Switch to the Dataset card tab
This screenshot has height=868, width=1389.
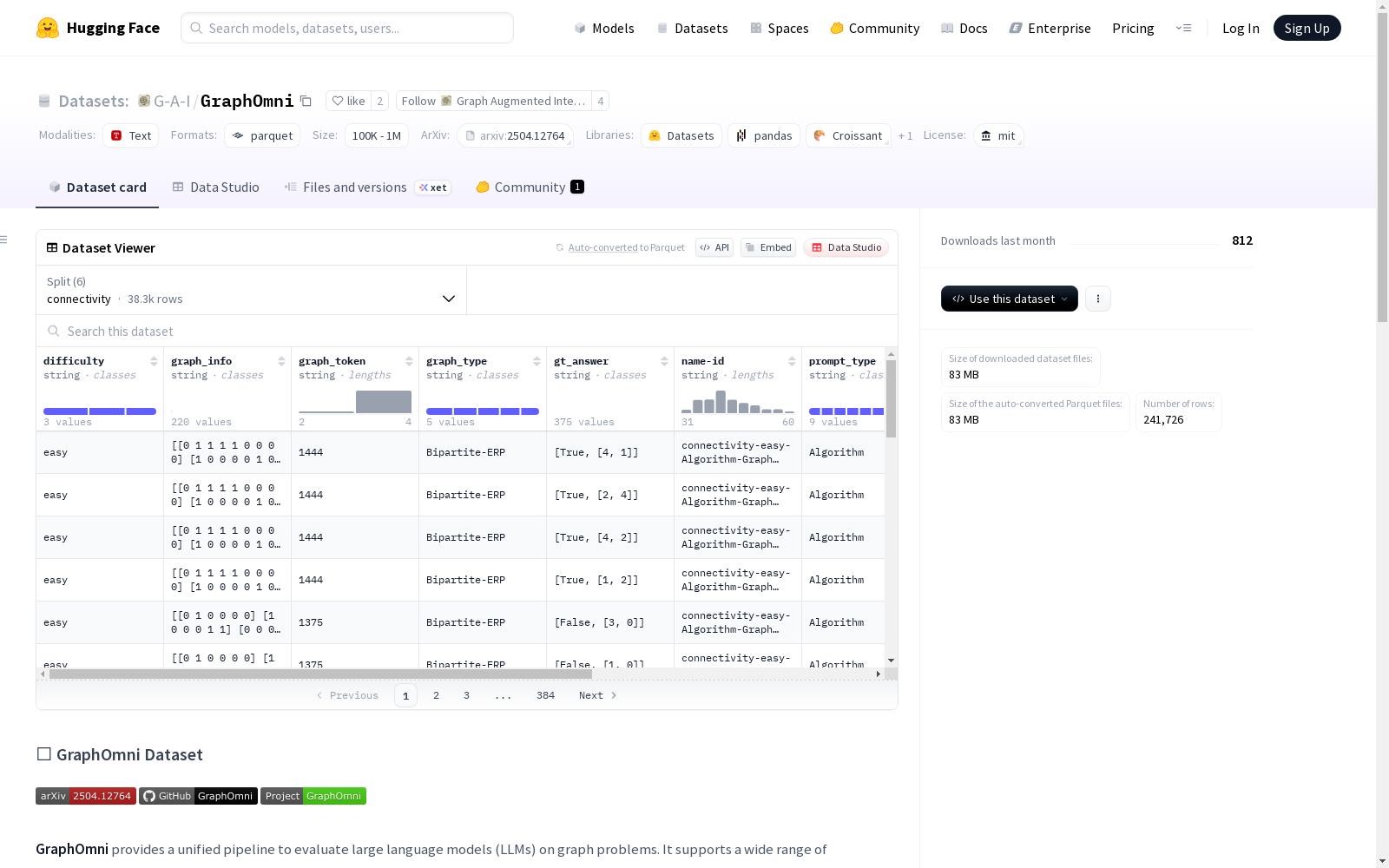[97, 187]
